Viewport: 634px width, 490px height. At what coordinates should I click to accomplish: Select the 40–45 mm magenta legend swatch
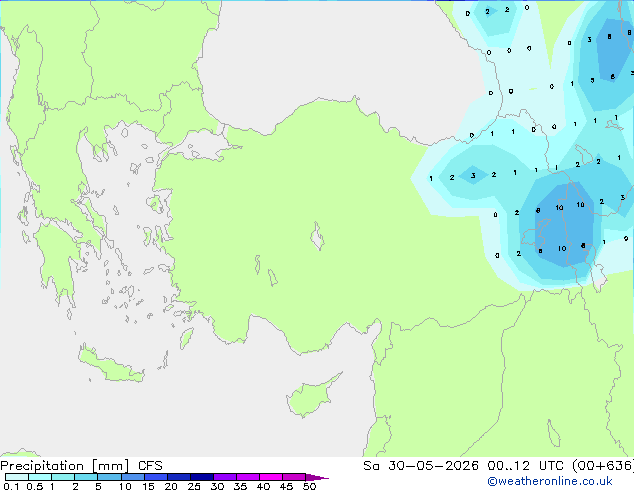[x=271, y=477]
